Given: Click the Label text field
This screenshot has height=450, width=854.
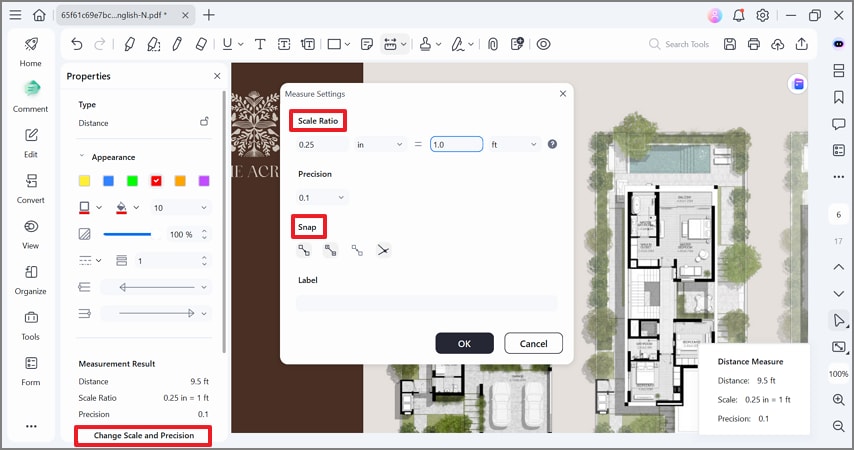Looking at the screenshot, I should coord(427,303).
